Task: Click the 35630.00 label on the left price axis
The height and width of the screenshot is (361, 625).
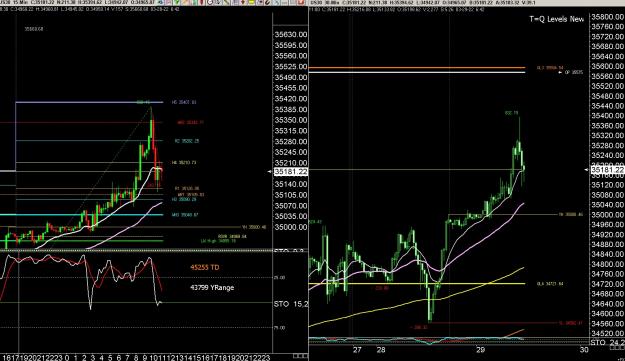Action: [291, 35]
